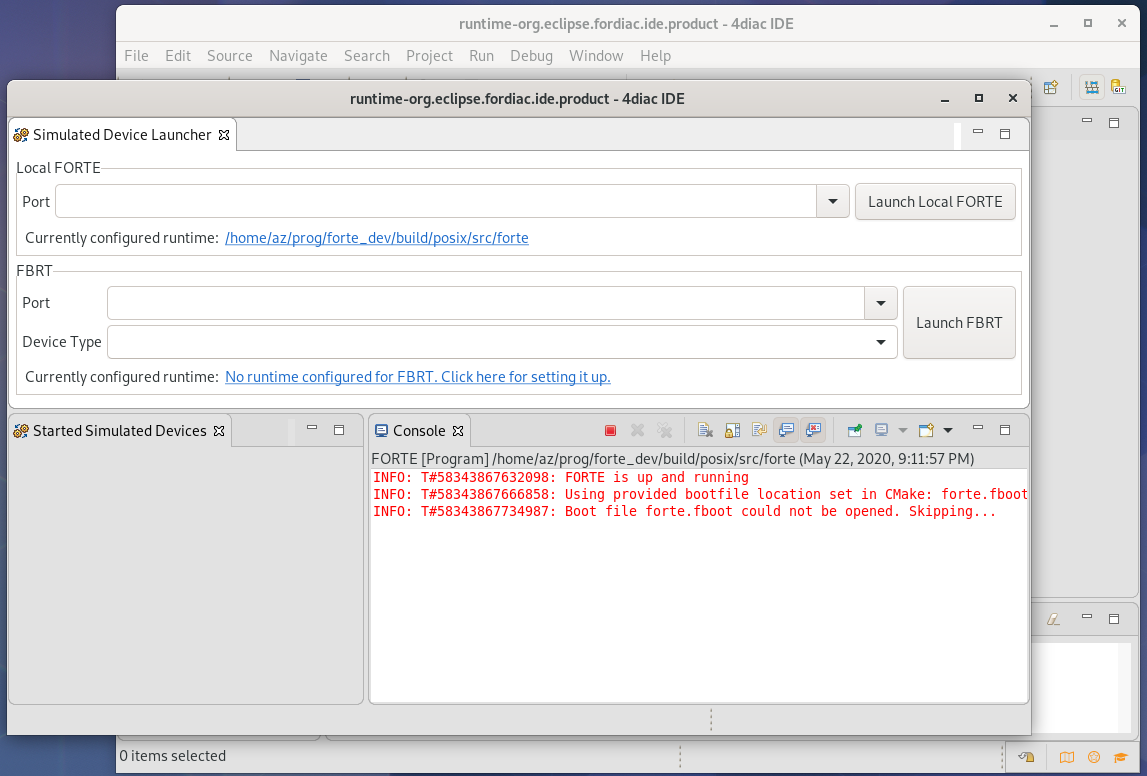This screenshot has height=776, width=1147.
Task: Open Project menu in background IDE window
Action: point(429,56)
